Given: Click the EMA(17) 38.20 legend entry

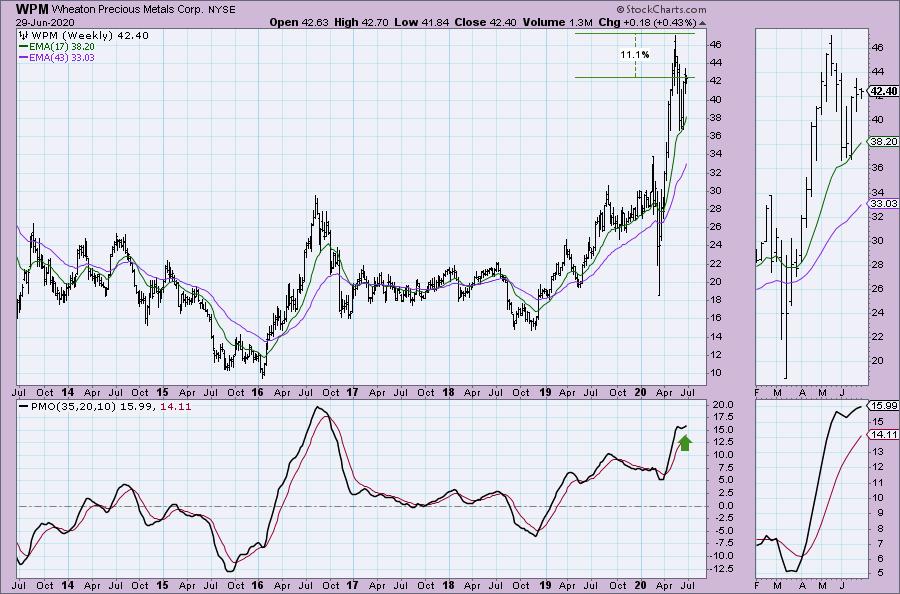Looking at the screenshot, I should [57, 46].
